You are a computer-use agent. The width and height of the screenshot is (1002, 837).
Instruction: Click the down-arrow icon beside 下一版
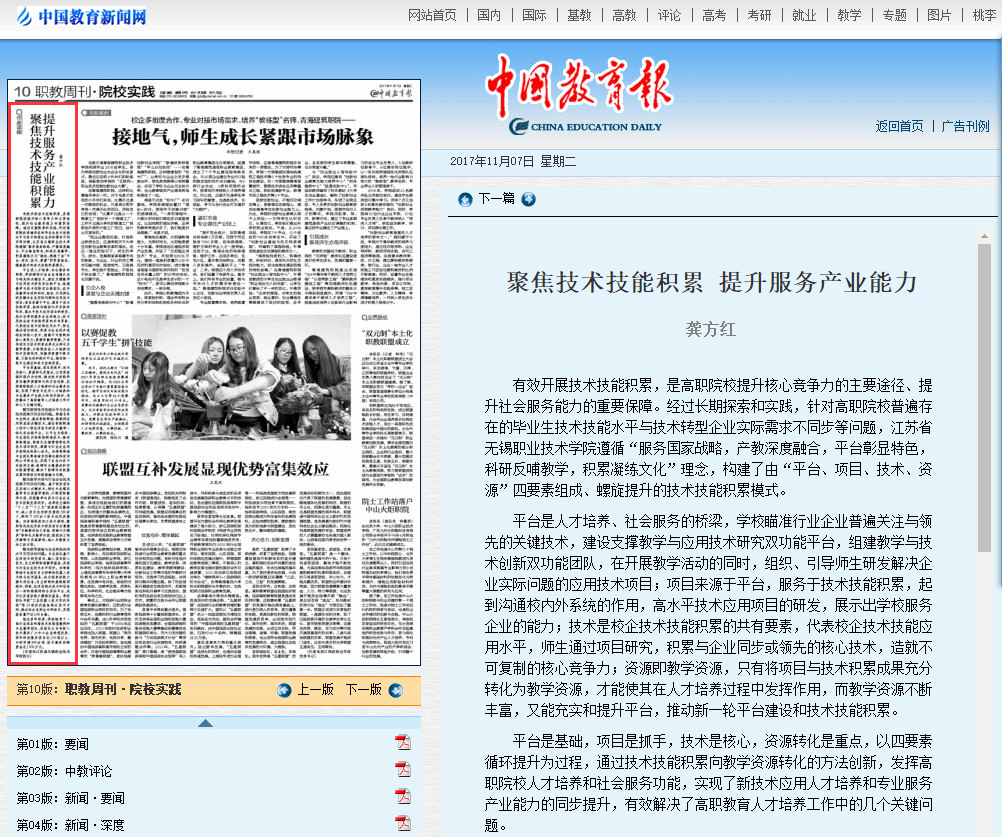point(395,690)
